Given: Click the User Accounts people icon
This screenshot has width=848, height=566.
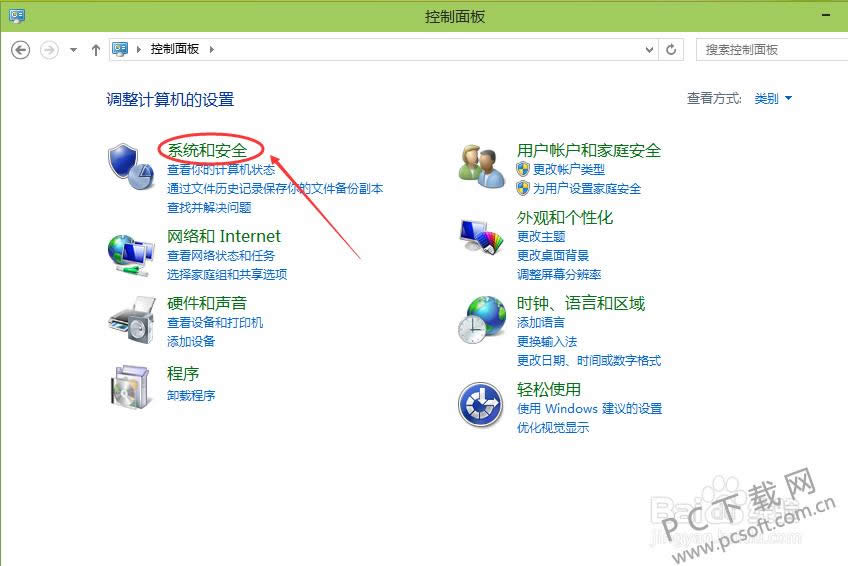Looking at the screenshot, I should 481,165.
